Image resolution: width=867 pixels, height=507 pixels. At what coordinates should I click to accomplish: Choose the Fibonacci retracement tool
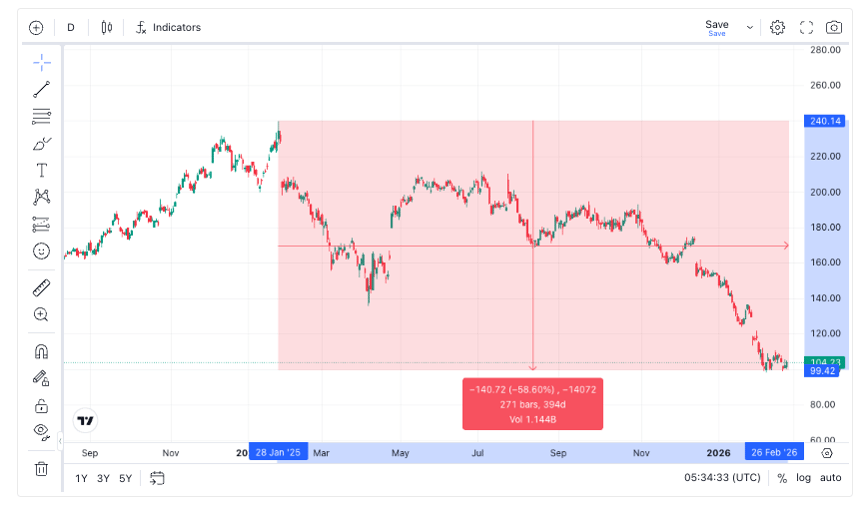41,116
